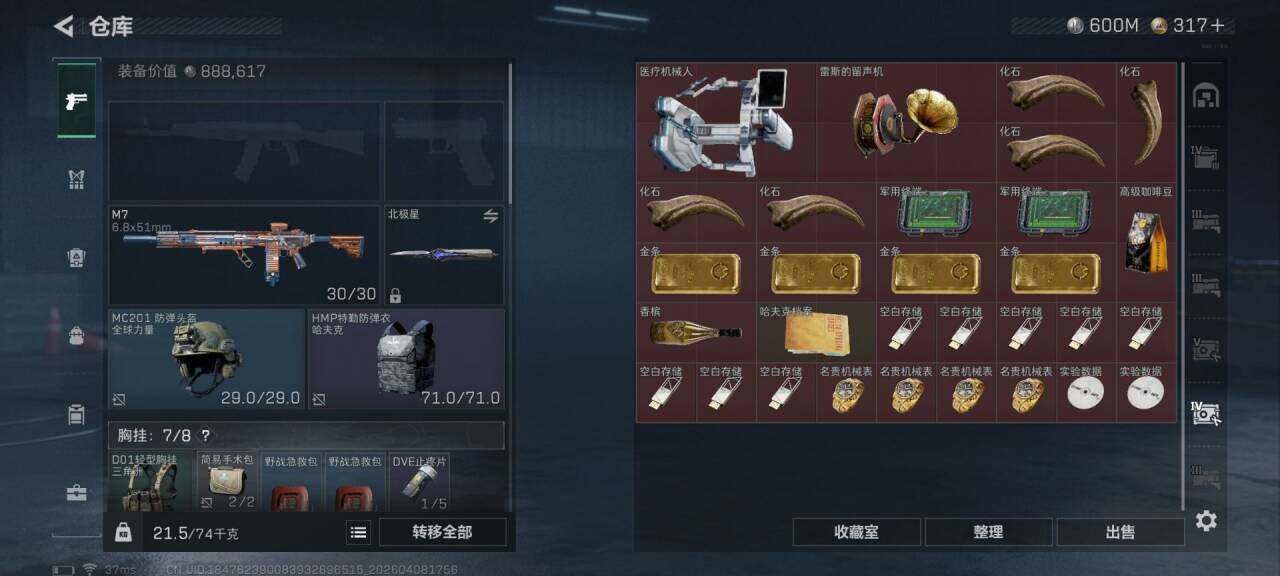
Task: Open the settings gear in right sidebar
Action: click(1206, 520)
